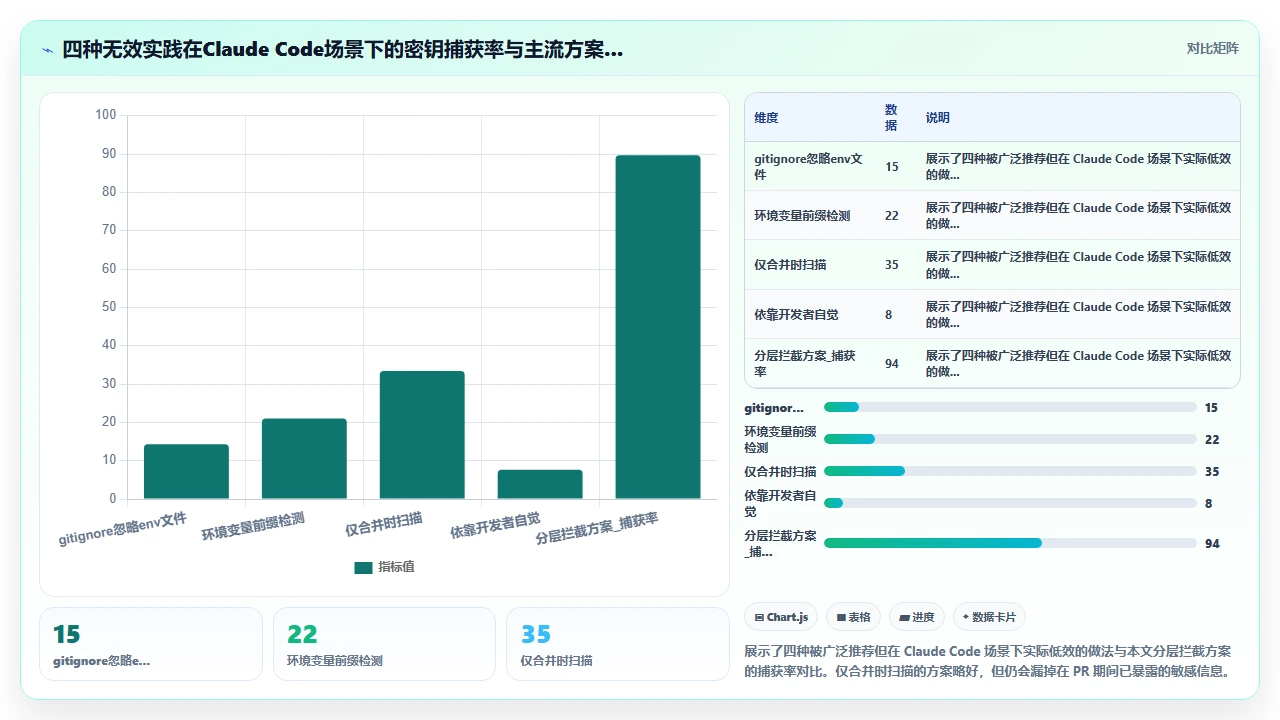The width and height of the screenshot is (1280, 720).
Task: Click the bar for 依靠开发者自觉
Action: (540, 484)
